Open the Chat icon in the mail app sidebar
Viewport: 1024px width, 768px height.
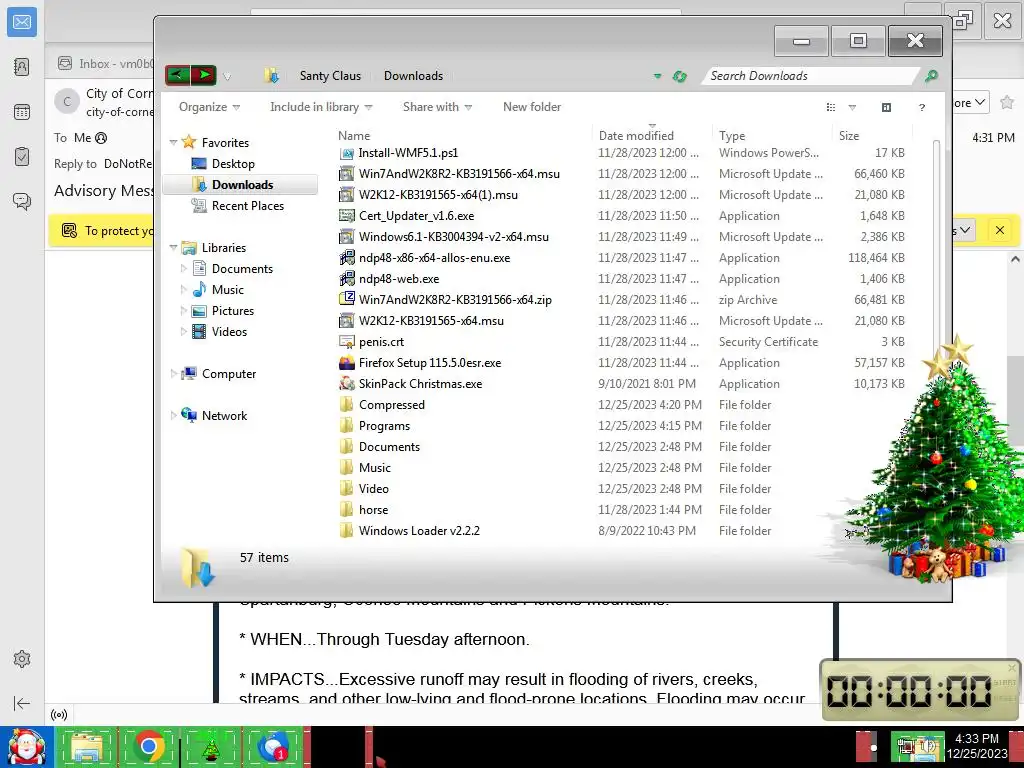click(22, 201)
